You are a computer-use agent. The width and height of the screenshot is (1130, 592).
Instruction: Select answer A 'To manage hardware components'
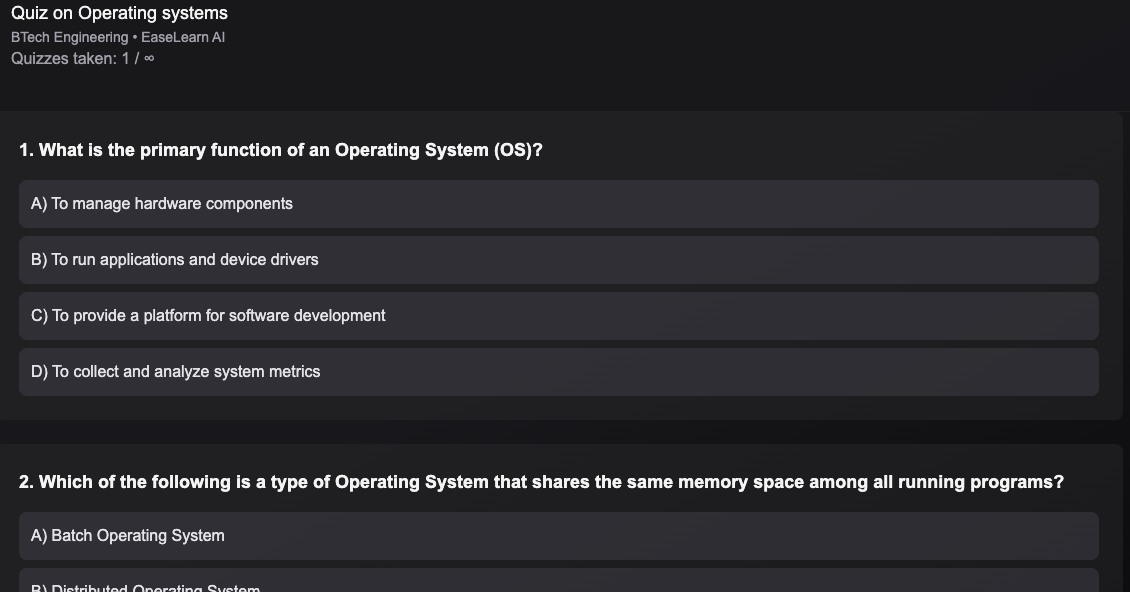coord(559,204)
